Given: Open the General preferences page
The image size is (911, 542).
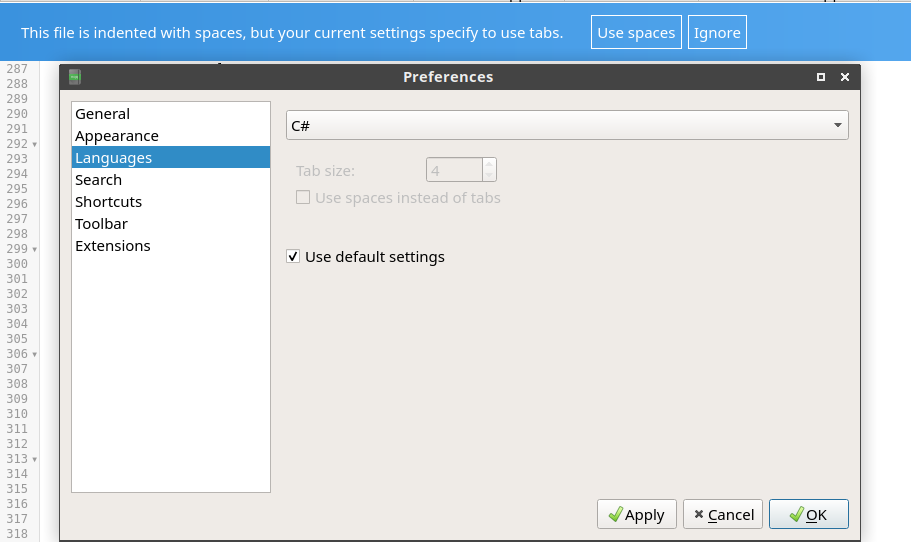Looking at the screenshot, I should coord(171,114).
